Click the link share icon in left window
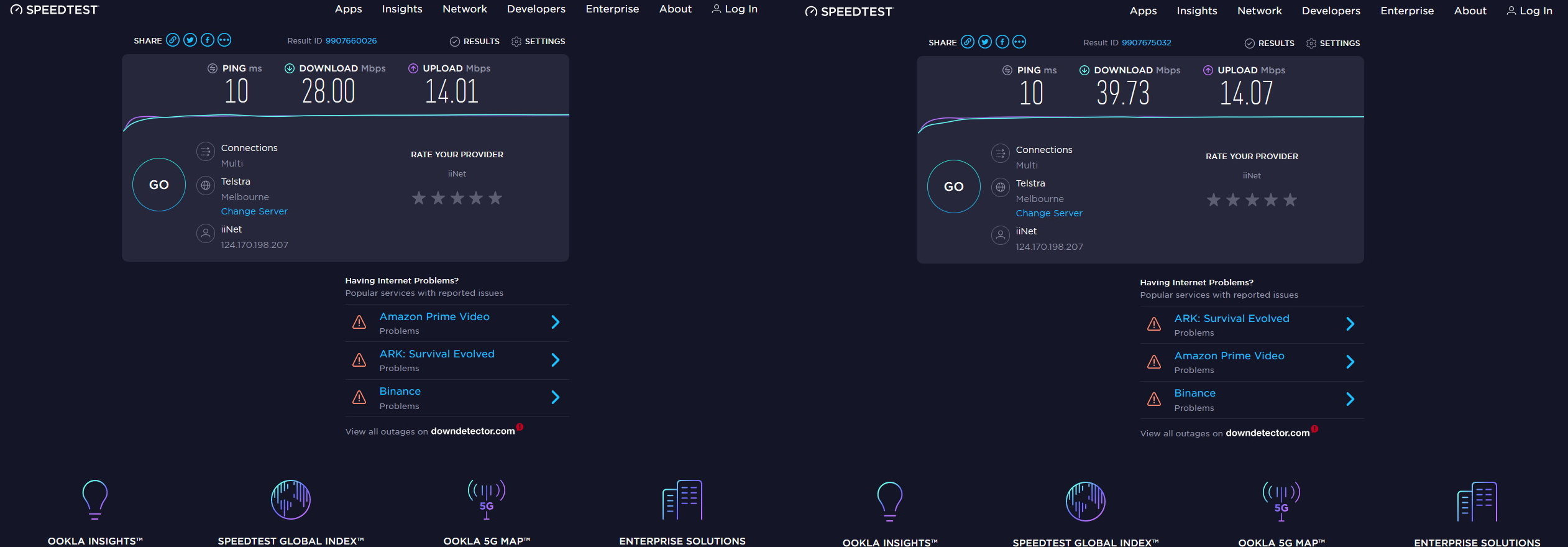 click(x=173, y=40)
